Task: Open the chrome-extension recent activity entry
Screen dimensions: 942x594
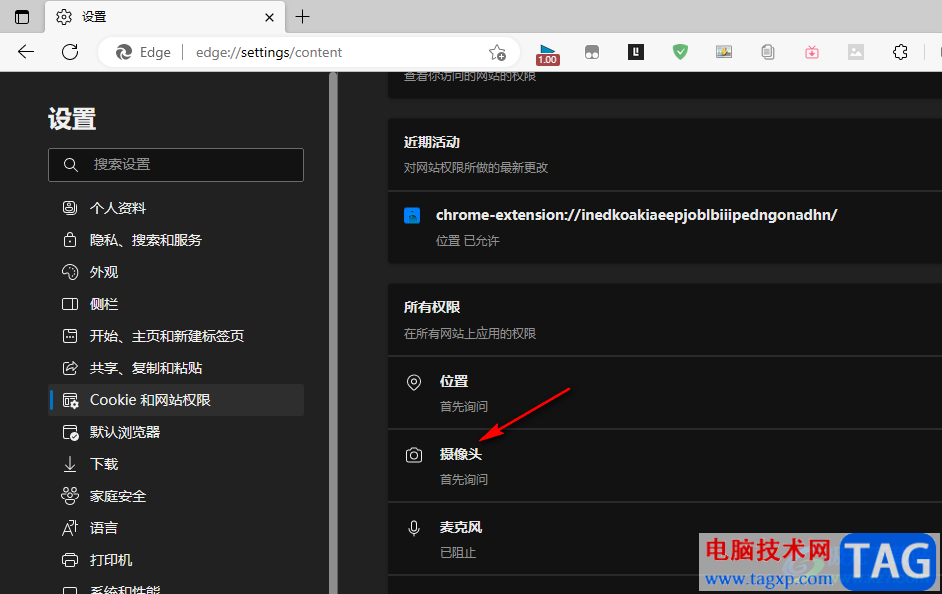Action: [x=665, y=228]
